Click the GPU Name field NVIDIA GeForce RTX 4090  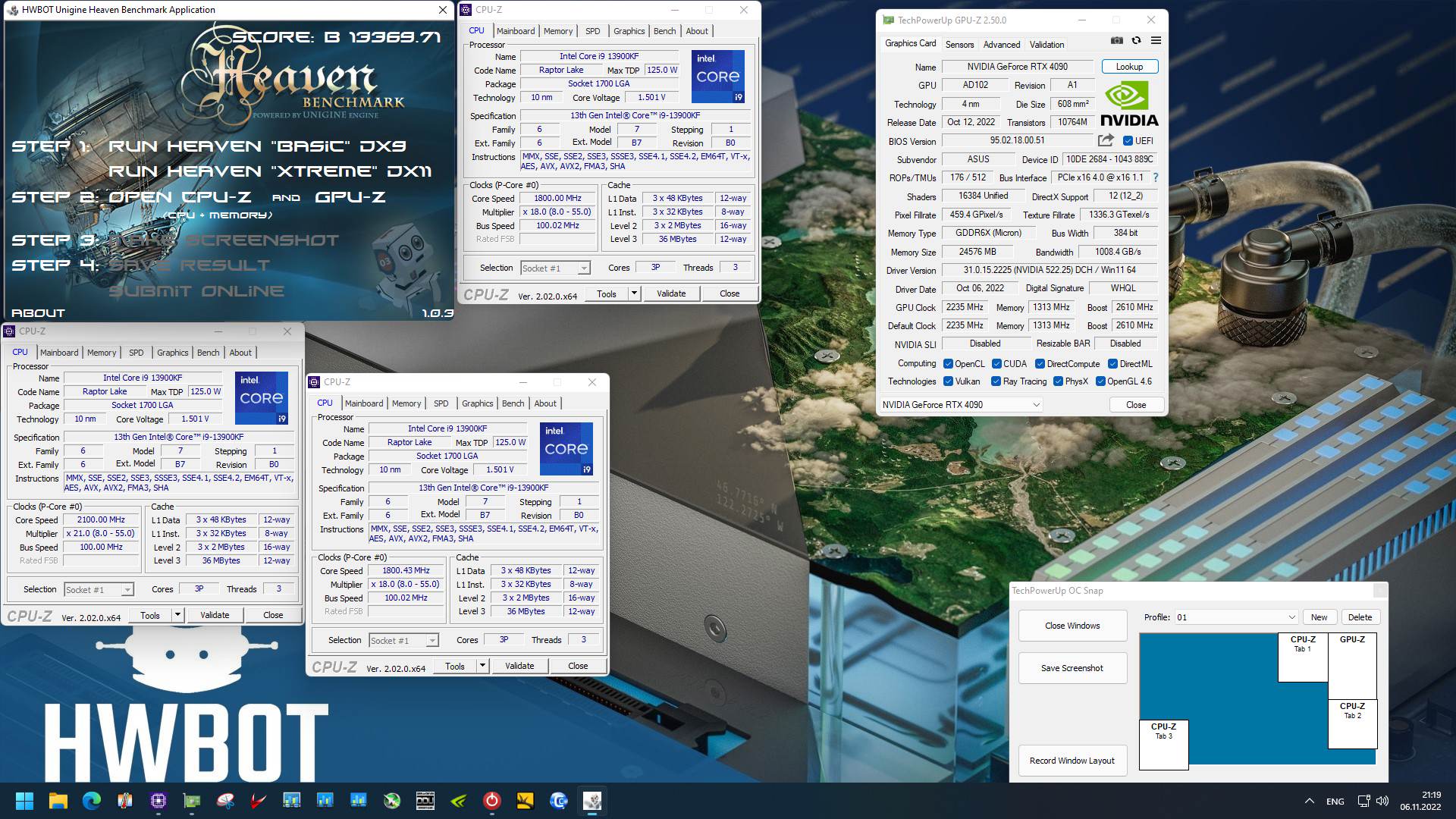point(1017,67)
